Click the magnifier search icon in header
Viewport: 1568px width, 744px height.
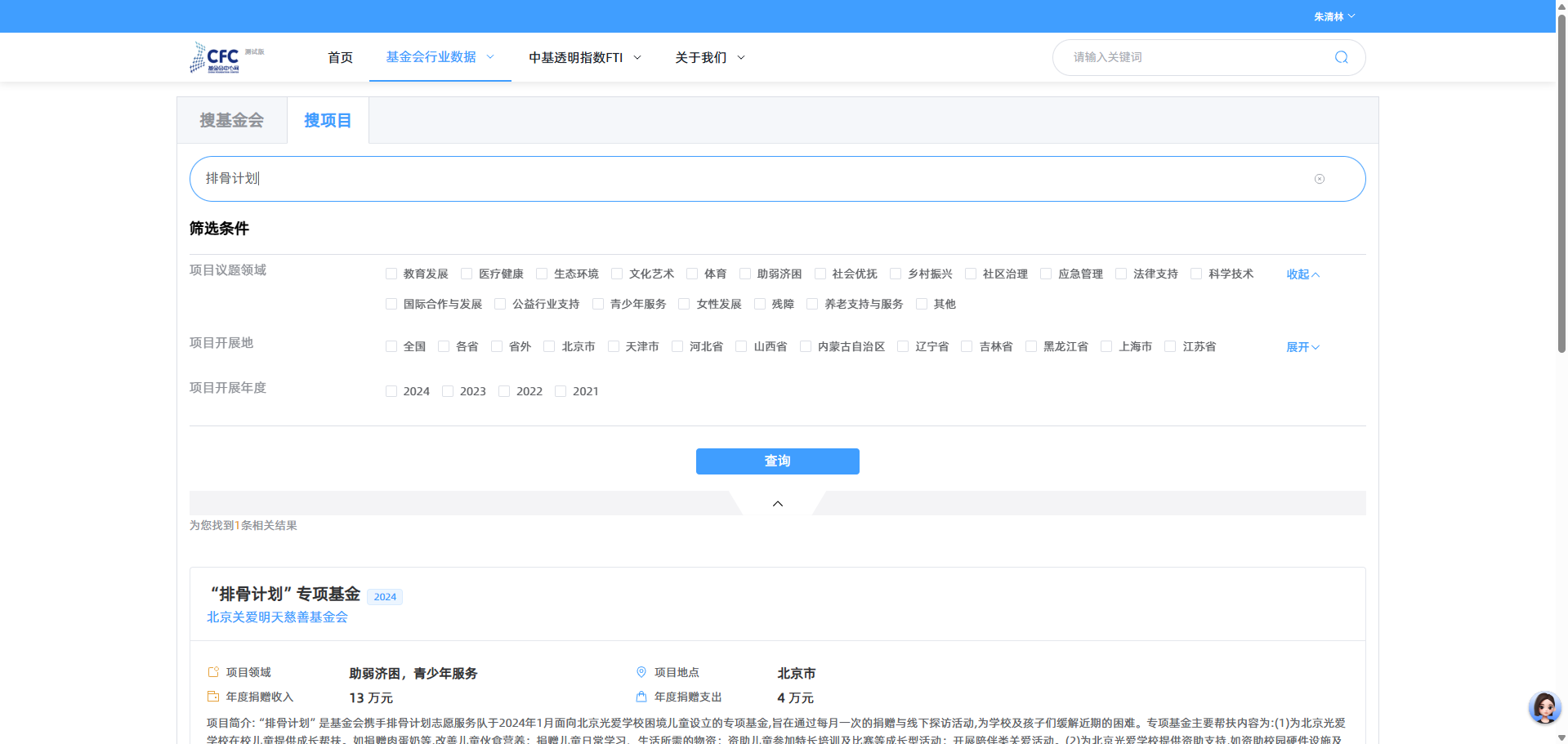(x=1341, y=57)
